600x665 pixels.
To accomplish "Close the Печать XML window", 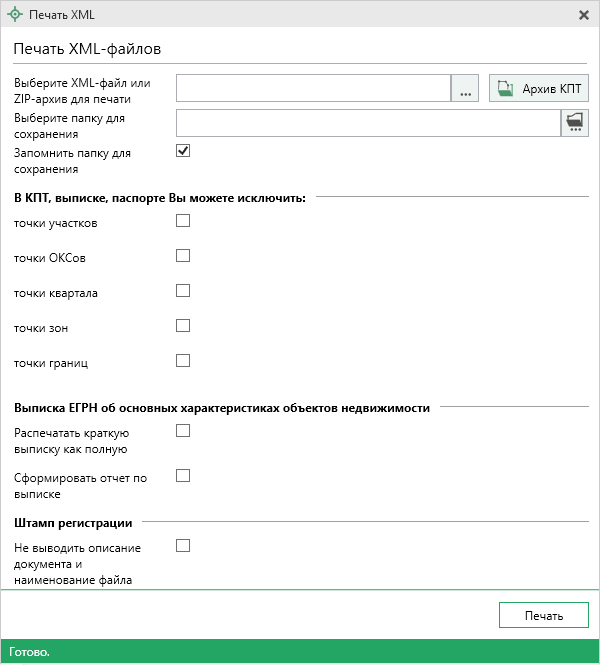I will tap(584, 15).
